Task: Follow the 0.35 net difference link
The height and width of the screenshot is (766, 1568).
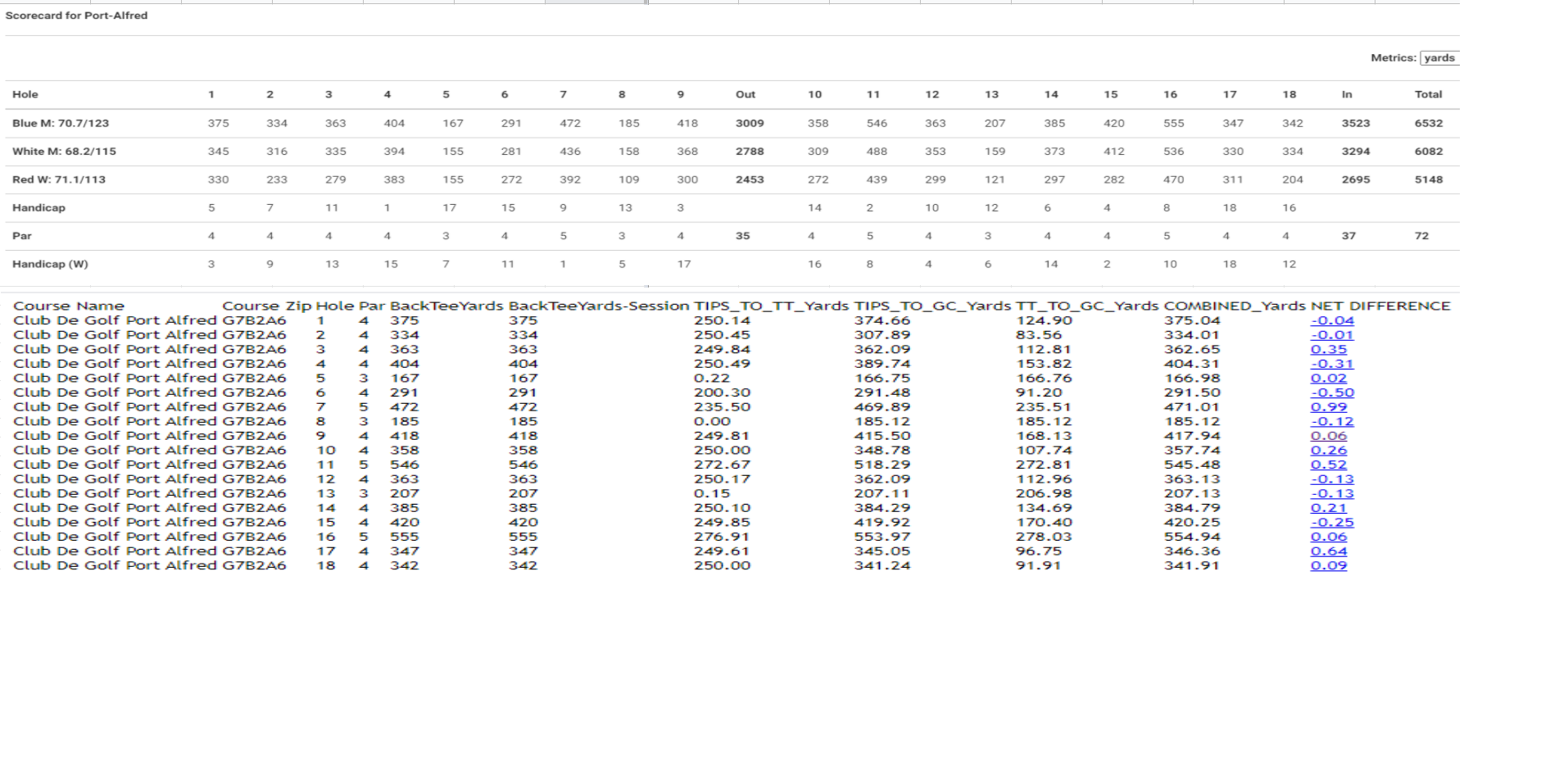Action: 1329,349
